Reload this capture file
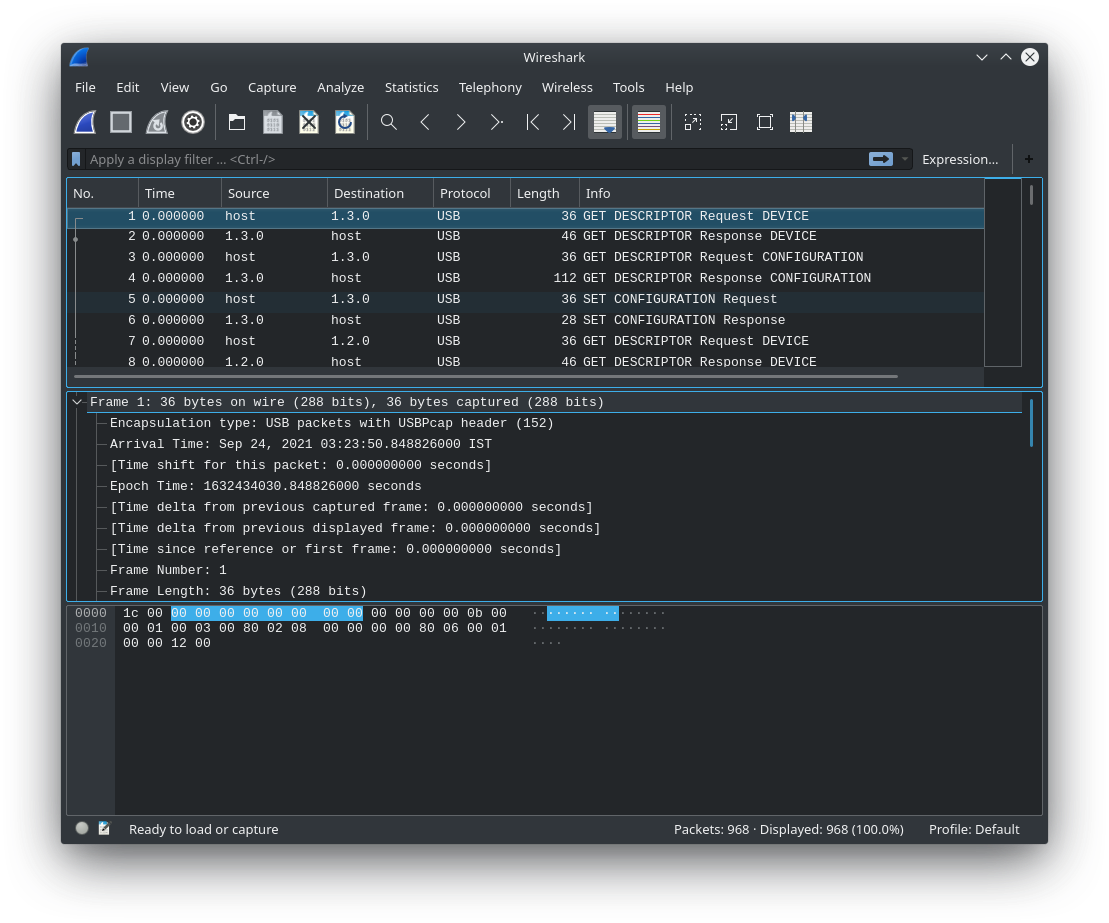Viewport: 1109px width, 923px height. click(345, 122)
